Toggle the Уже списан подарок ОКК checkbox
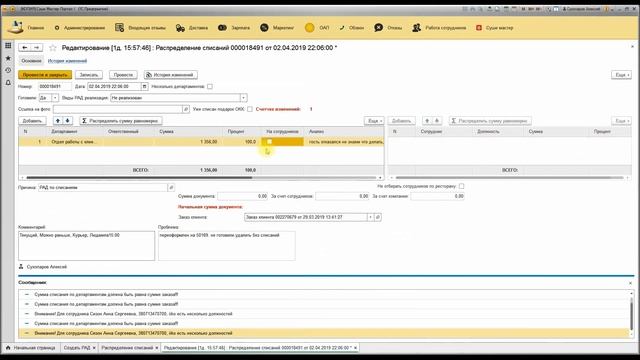 (x=250, y=109)
